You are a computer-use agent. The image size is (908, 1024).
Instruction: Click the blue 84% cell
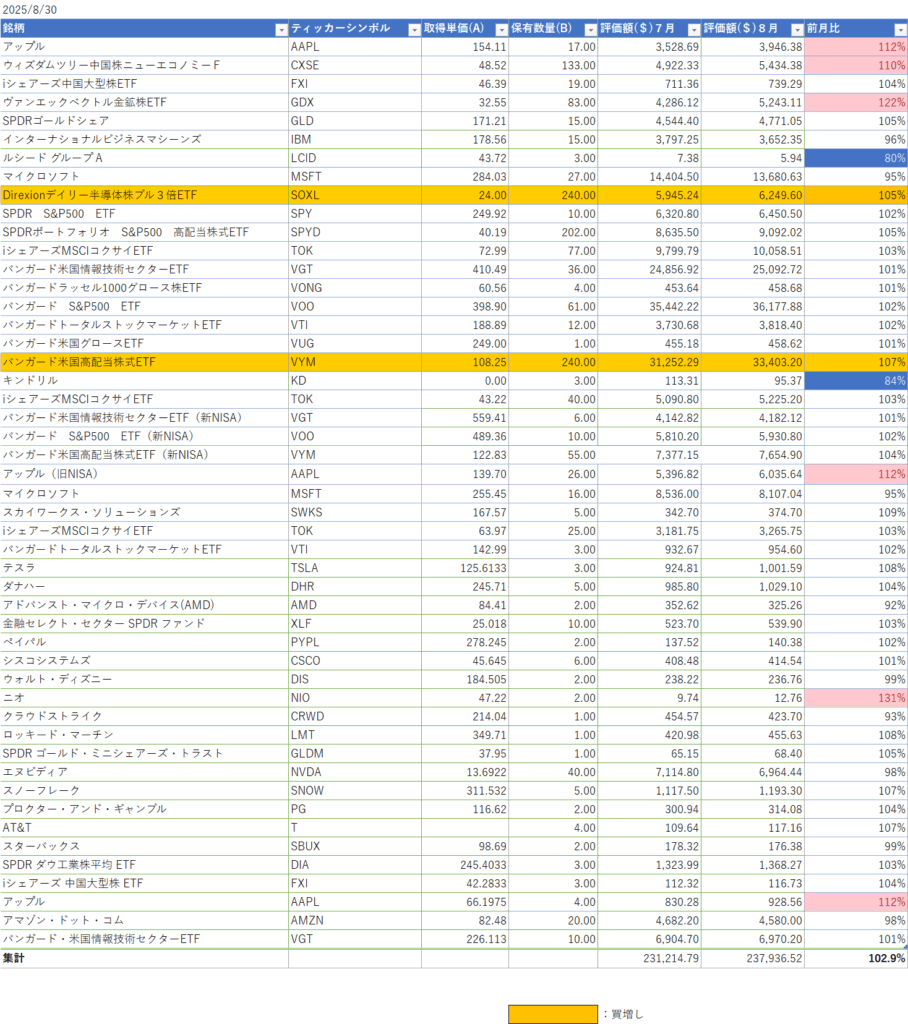tap(856, 381)
